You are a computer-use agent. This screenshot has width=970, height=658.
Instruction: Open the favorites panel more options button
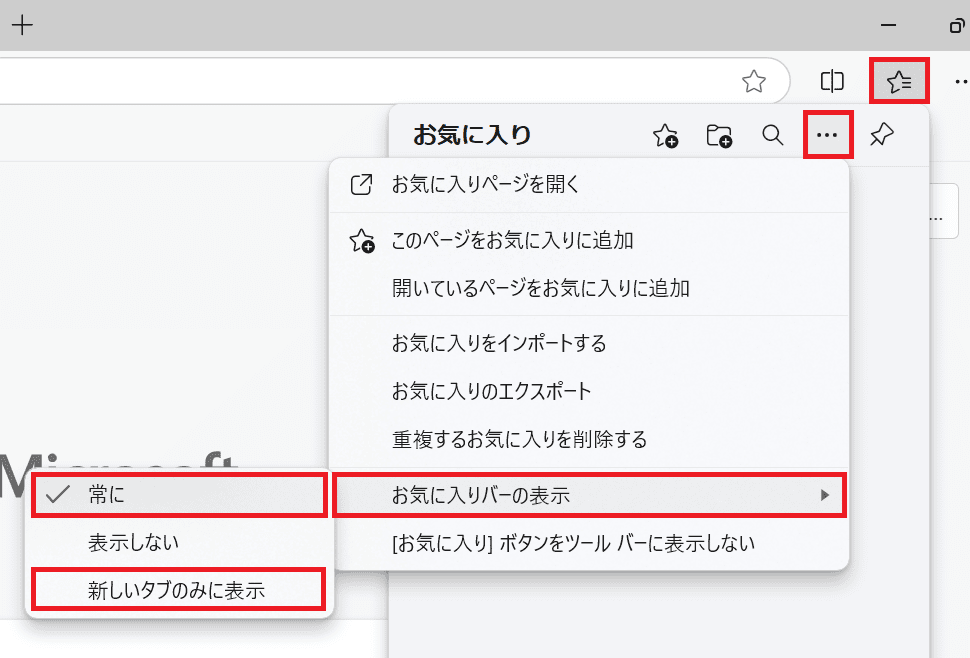828,136
